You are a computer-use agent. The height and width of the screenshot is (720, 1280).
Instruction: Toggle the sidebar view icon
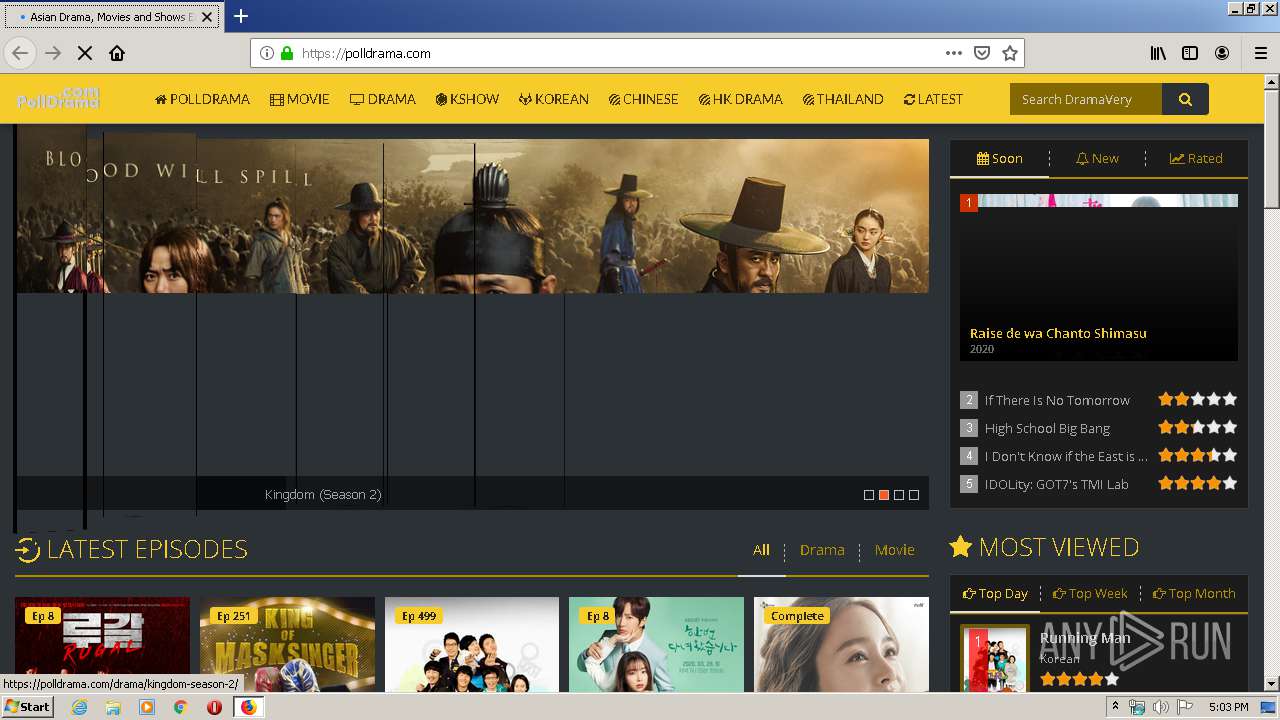coord(1190,53)
